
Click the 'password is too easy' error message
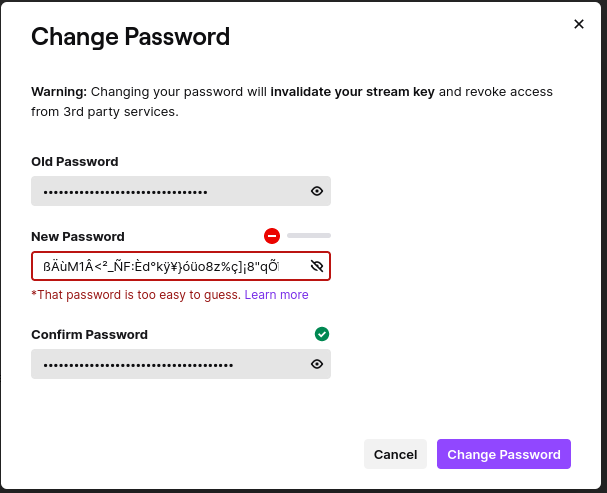pyautogui.click(x=136, y=295)
